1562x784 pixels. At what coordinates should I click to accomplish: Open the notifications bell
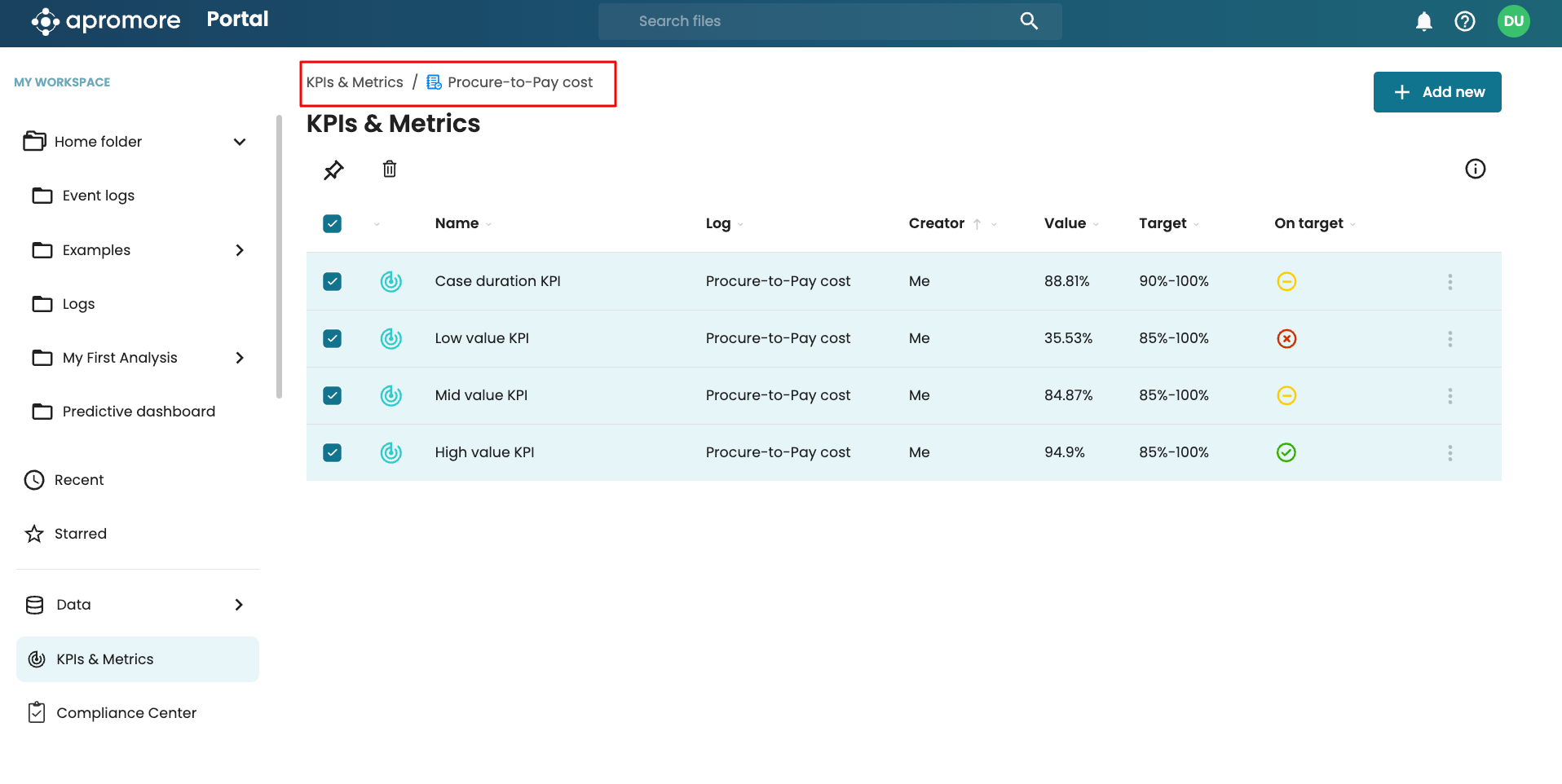click(1423, 21)
